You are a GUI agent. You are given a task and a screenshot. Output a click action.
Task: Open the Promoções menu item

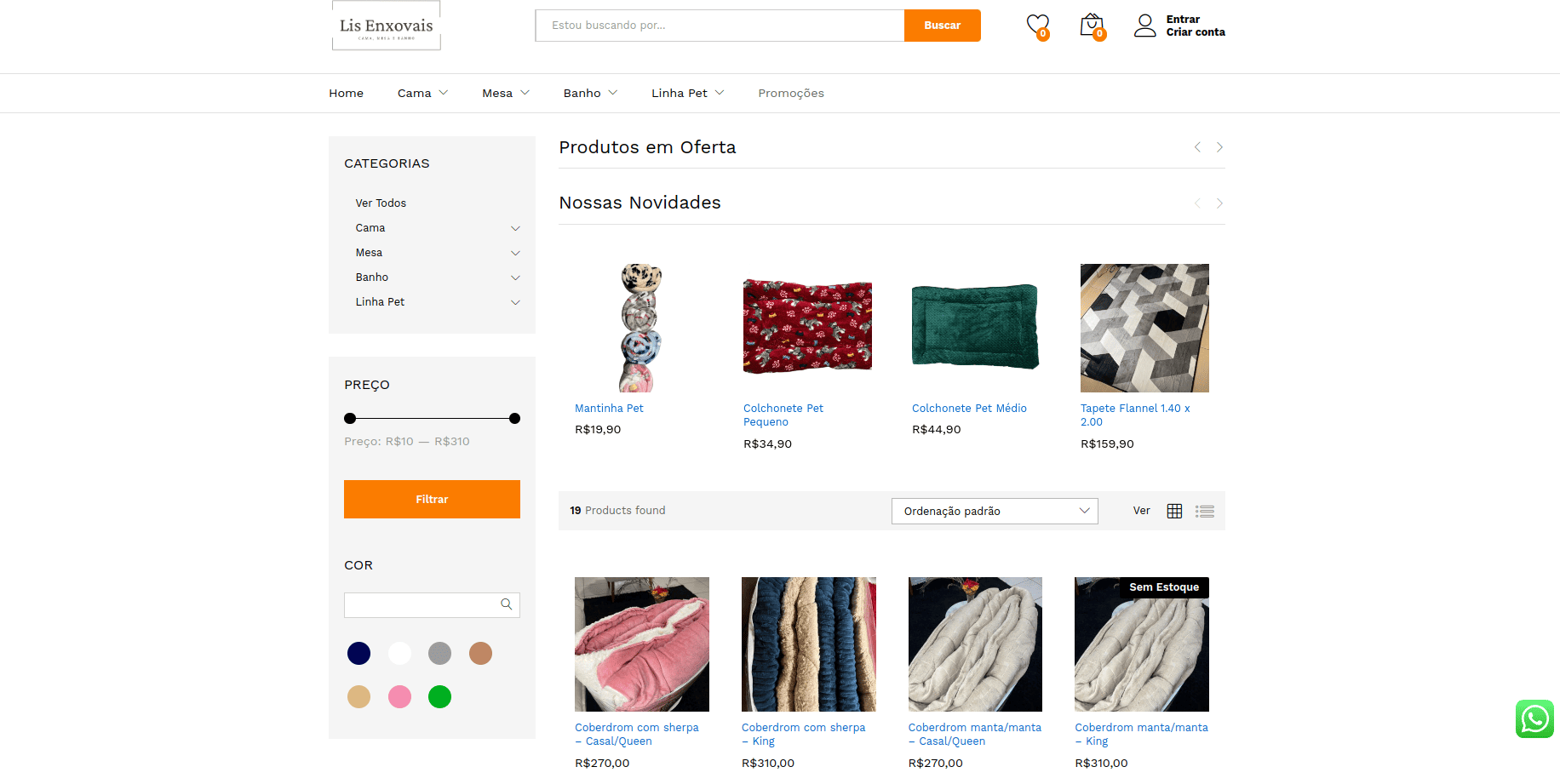(790, 94)
